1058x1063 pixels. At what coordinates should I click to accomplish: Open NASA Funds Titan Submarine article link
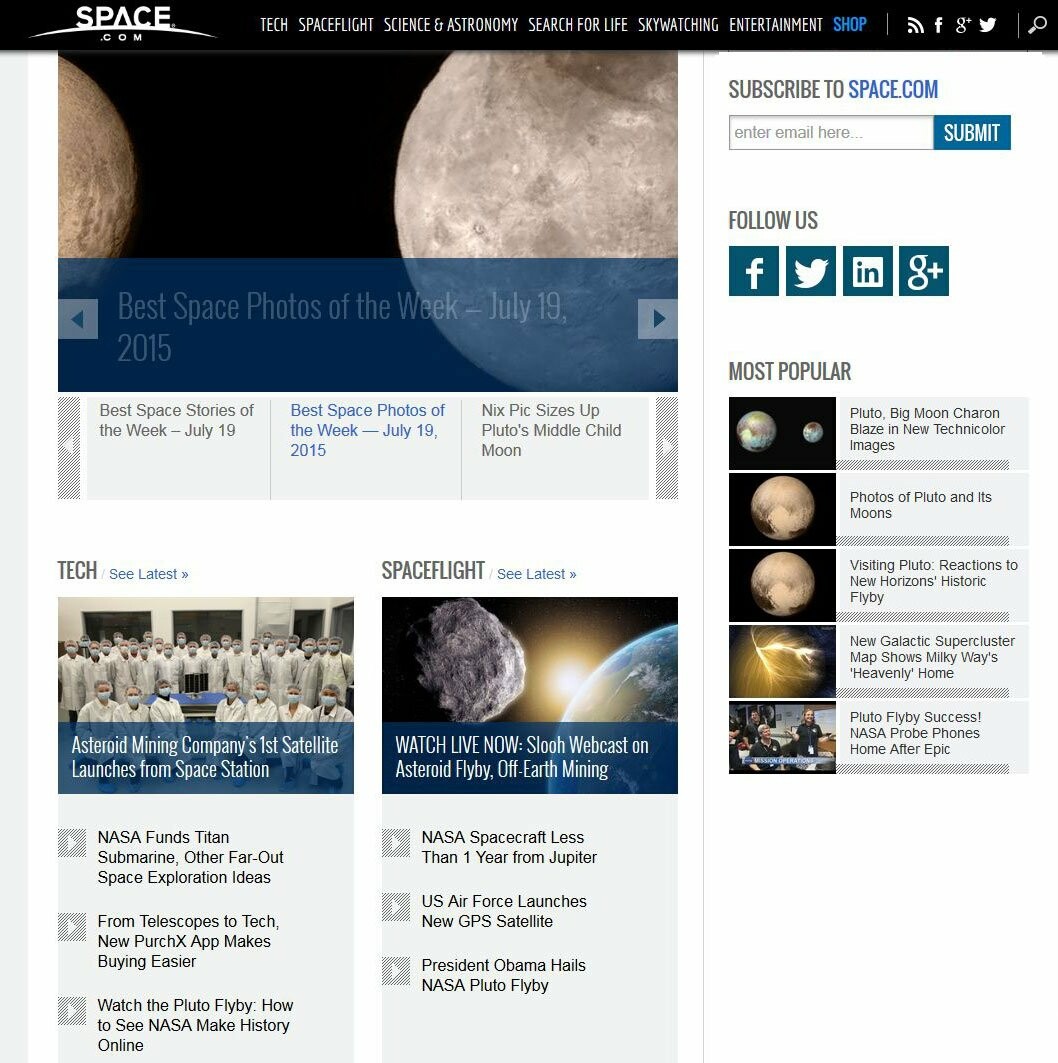pos(190,858)
